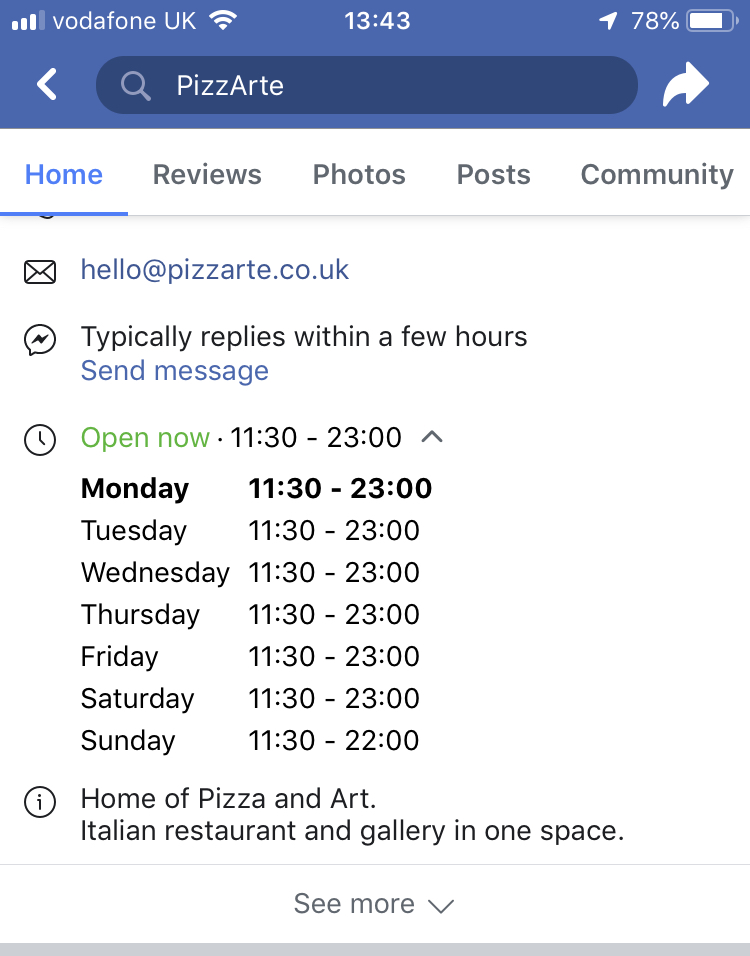The height and width of the screenshot is (956, 750).
Task: Tap the Open now hours summary
Action: pos(240,438)
